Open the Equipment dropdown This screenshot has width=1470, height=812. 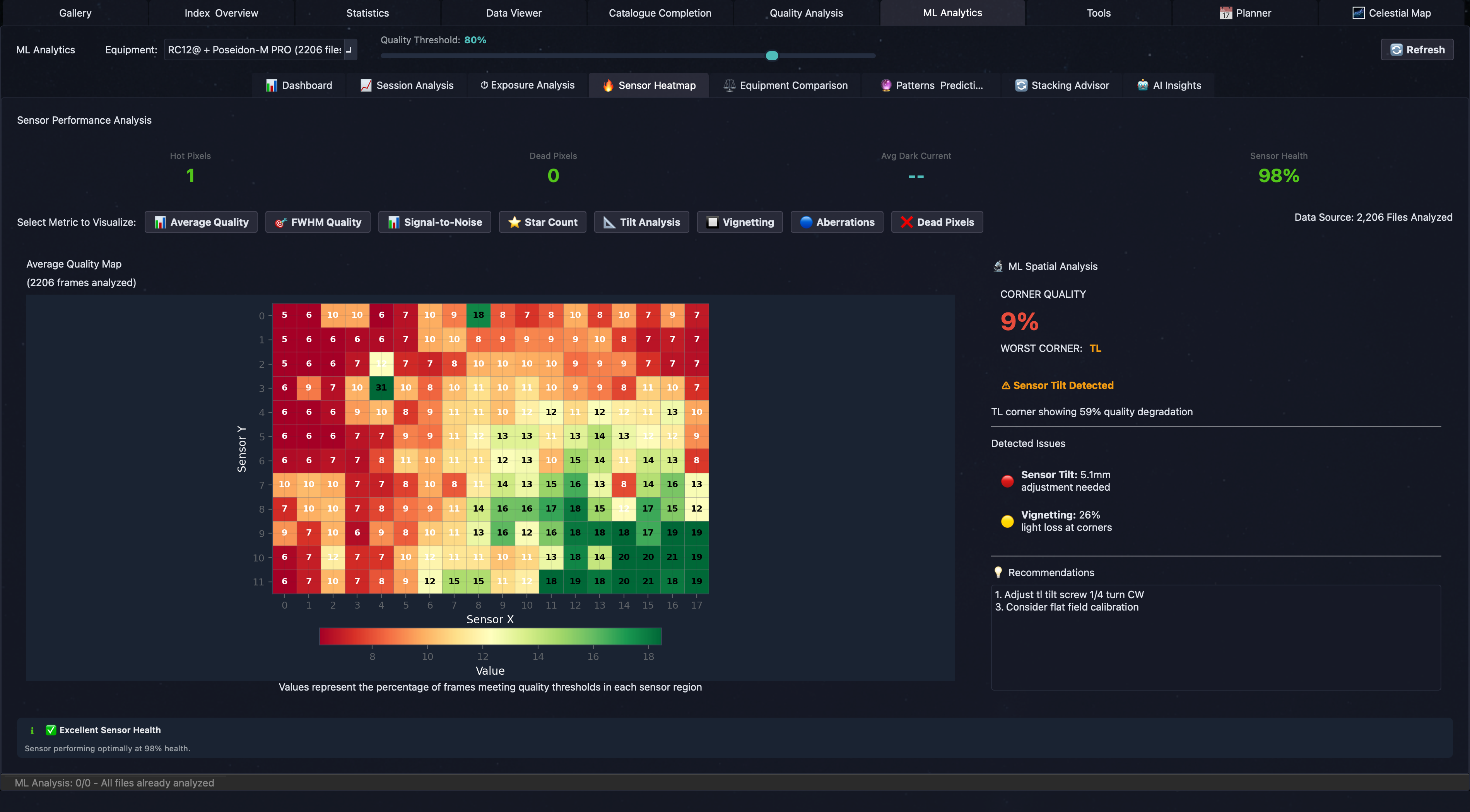click(260, 49)
